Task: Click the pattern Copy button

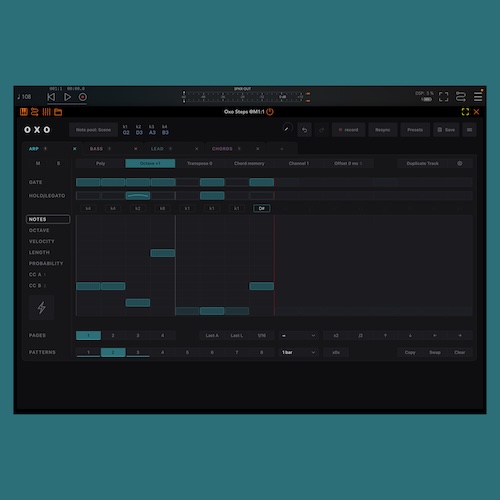Action: [410, 352]
